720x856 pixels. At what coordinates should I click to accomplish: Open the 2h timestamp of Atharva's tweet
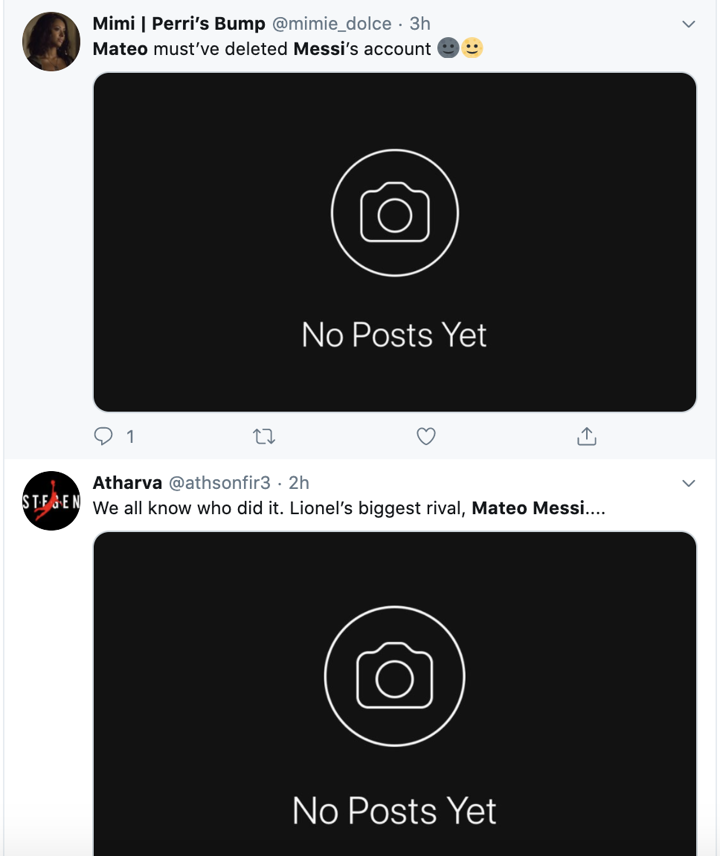coord(299,483)
